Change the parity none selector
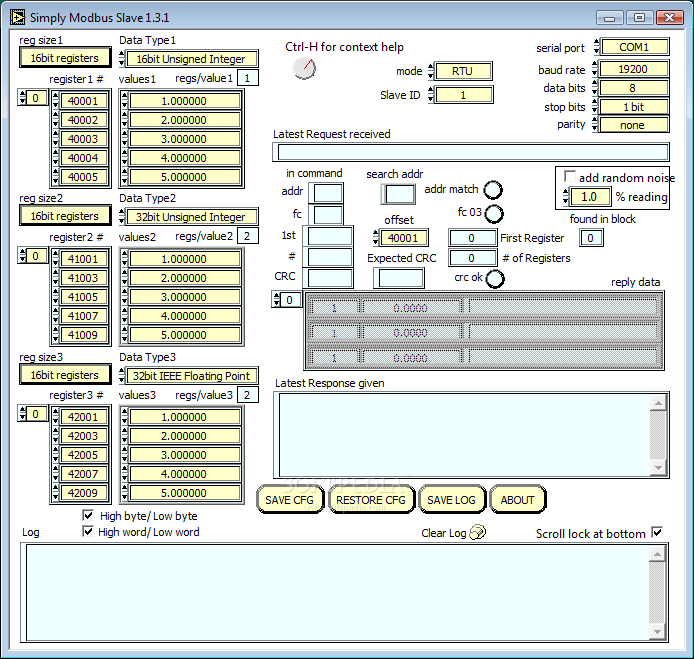The width and height of the screenshot is (694, 659). 633,125
